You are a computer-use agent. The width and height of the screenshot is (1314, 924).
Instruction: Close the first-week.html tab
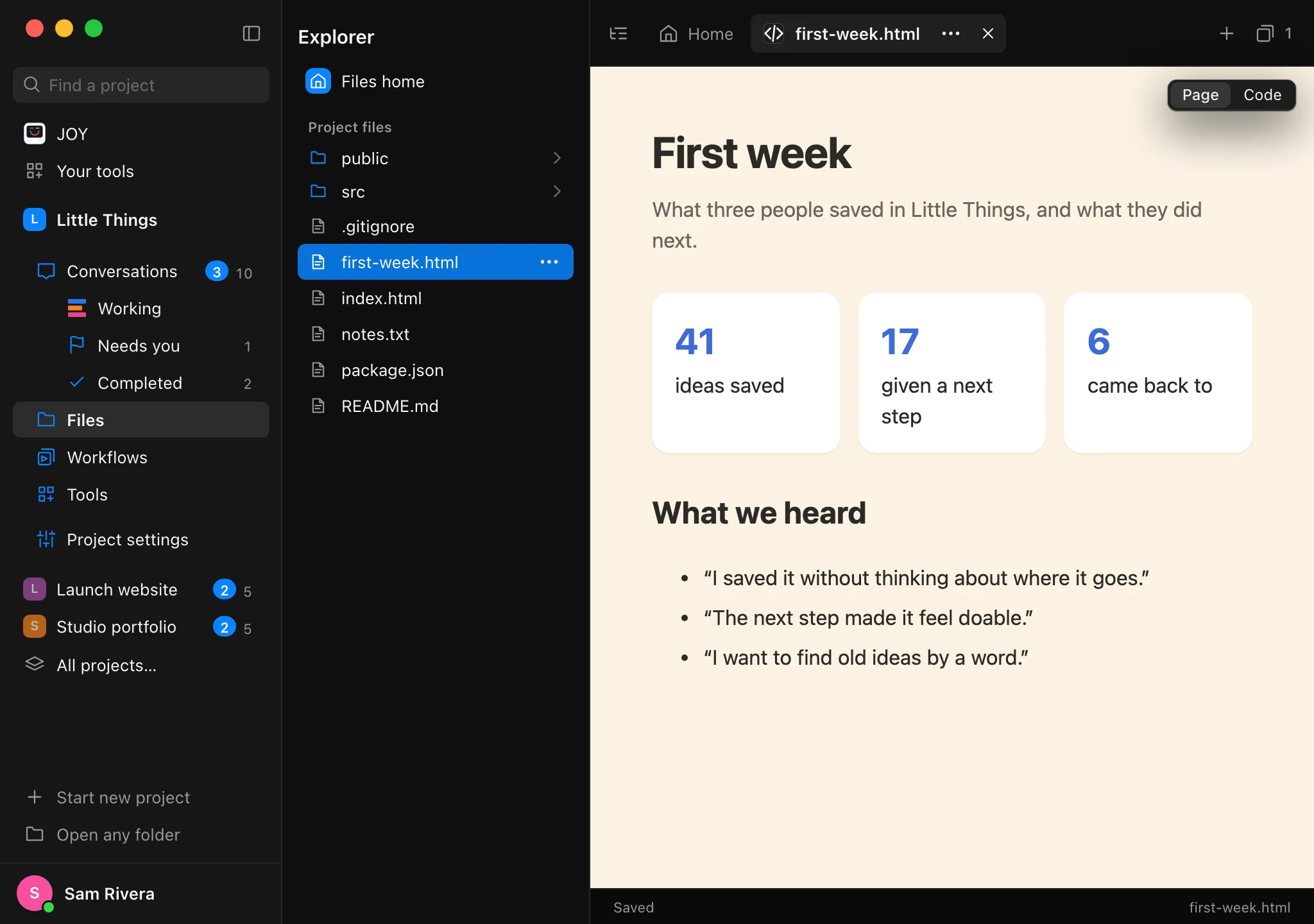(x=988, y=33)
